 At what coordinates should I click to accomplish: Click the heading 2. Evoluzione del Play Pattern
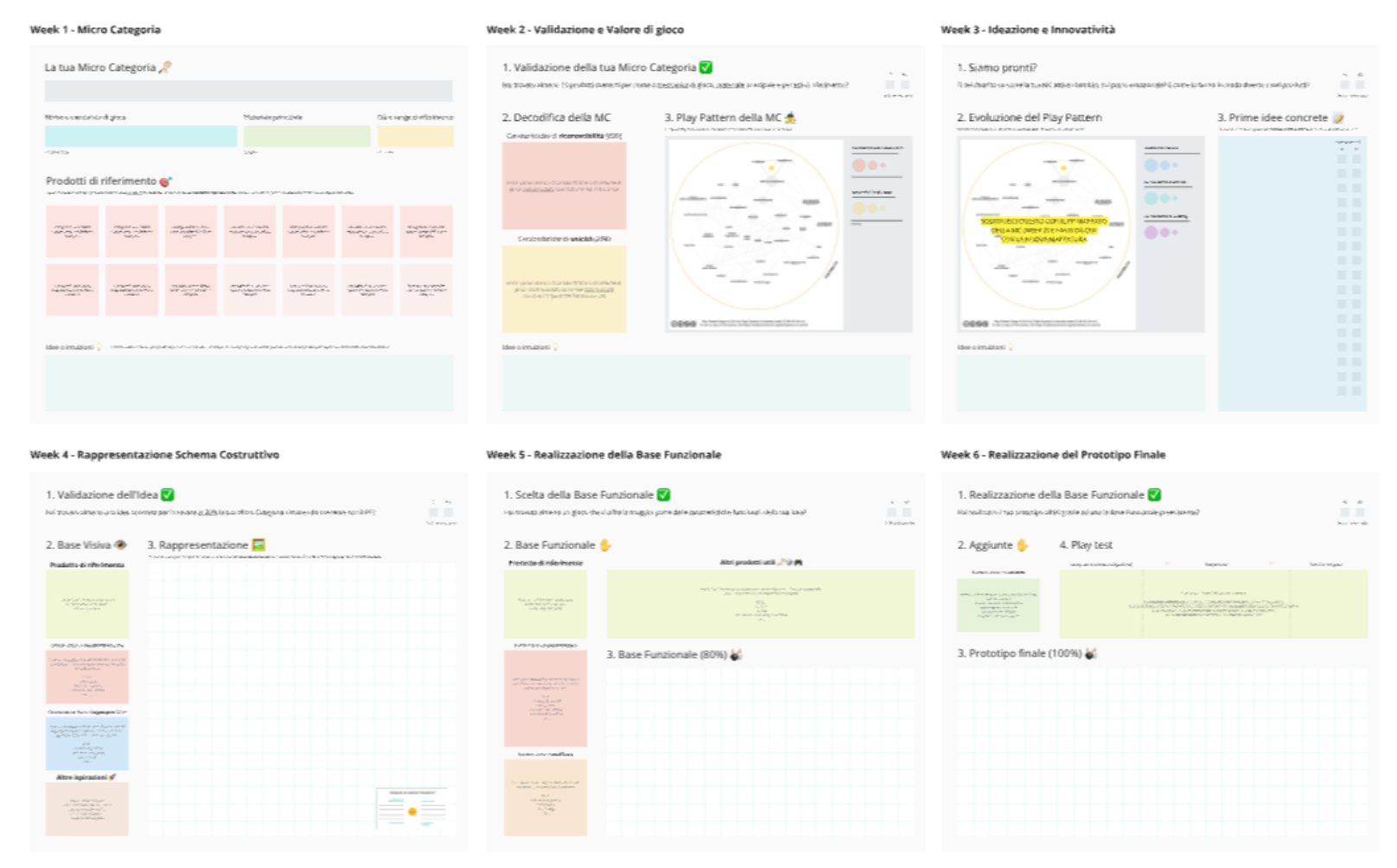pyautogui.click(x=1030, y=118)
